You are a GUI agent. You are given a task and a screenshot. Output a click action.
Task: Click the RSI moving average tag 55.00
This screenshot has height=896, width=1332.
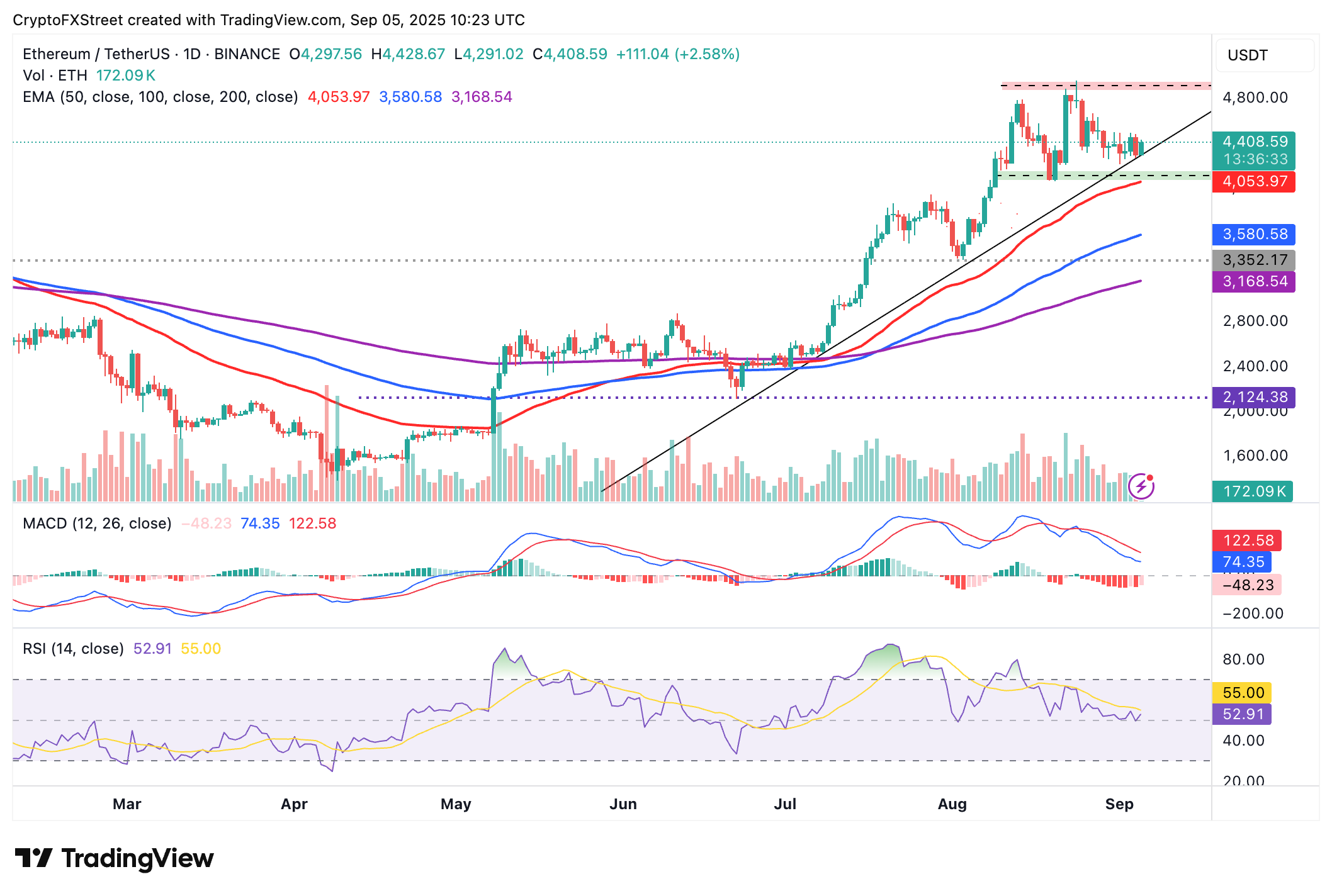point(1242,693)
